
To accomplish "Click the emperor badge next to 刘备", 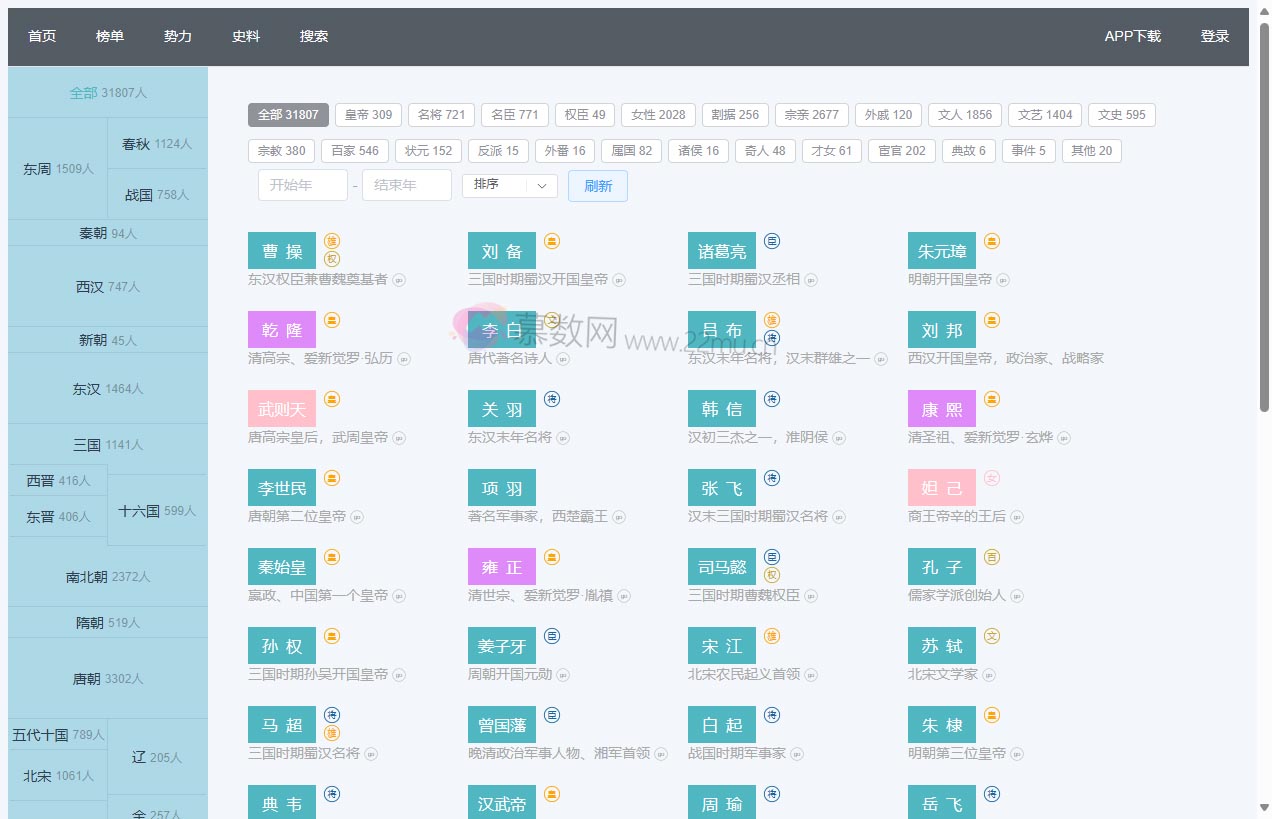I will pos(552,241).
